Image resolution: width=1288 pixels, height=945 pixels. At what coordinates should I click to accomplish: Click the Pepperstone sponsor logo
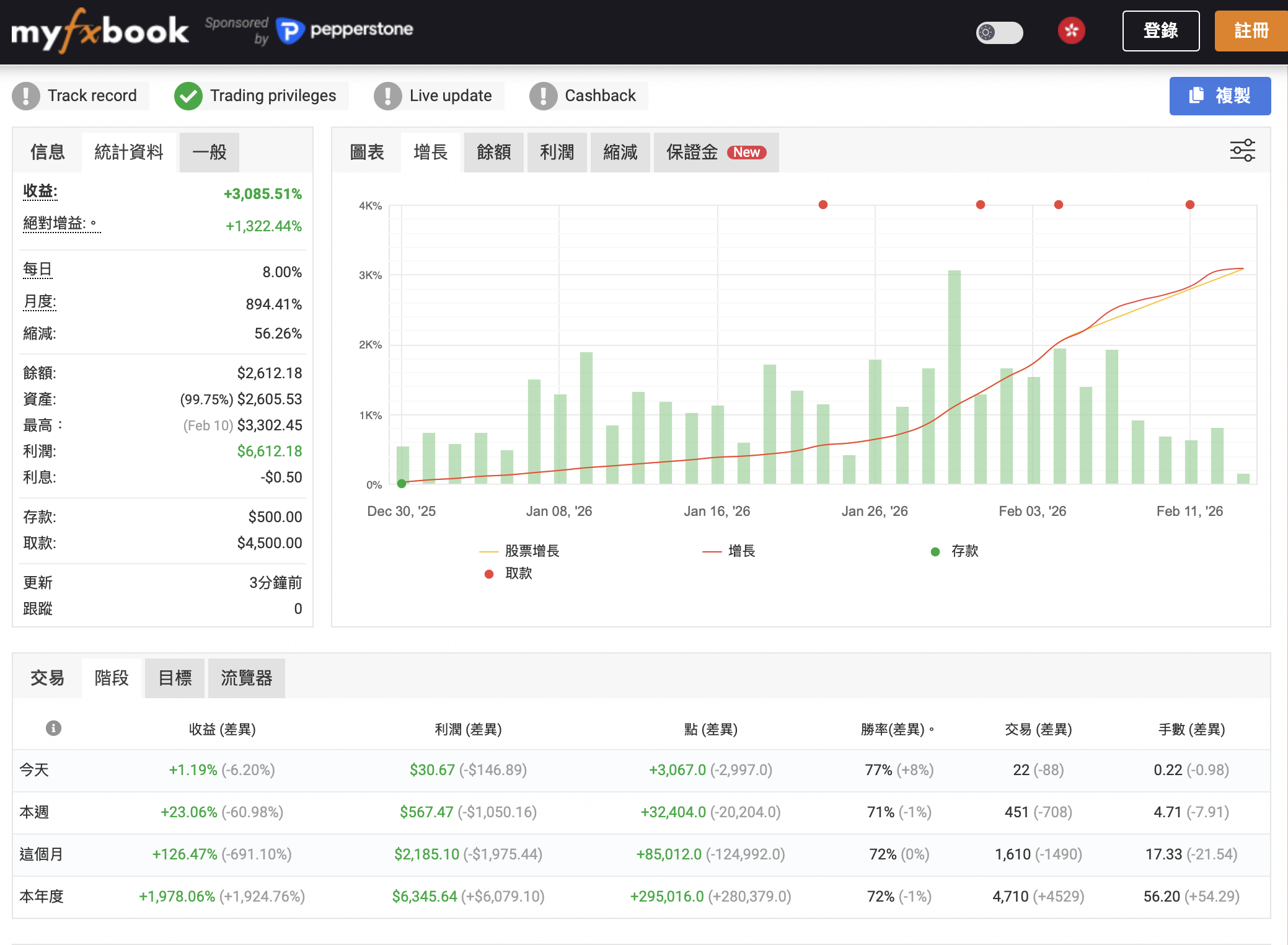pos(345,30)
